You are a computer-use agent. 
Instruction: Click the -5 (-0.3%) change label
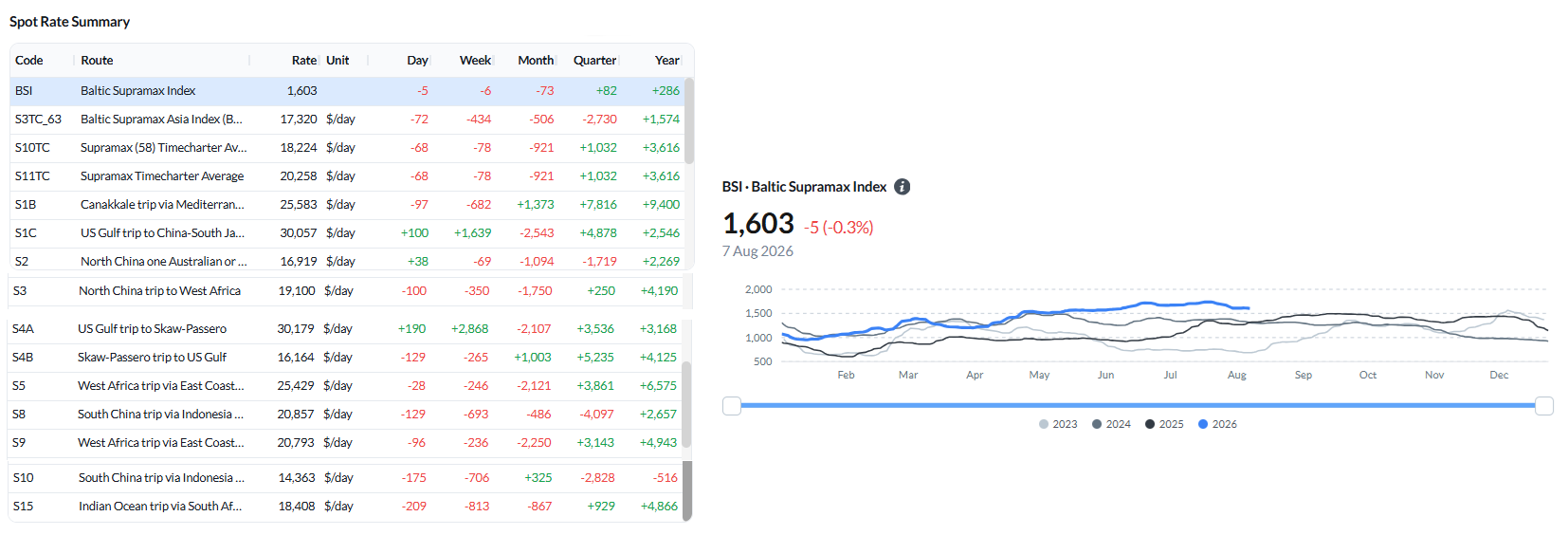(839, 228)
